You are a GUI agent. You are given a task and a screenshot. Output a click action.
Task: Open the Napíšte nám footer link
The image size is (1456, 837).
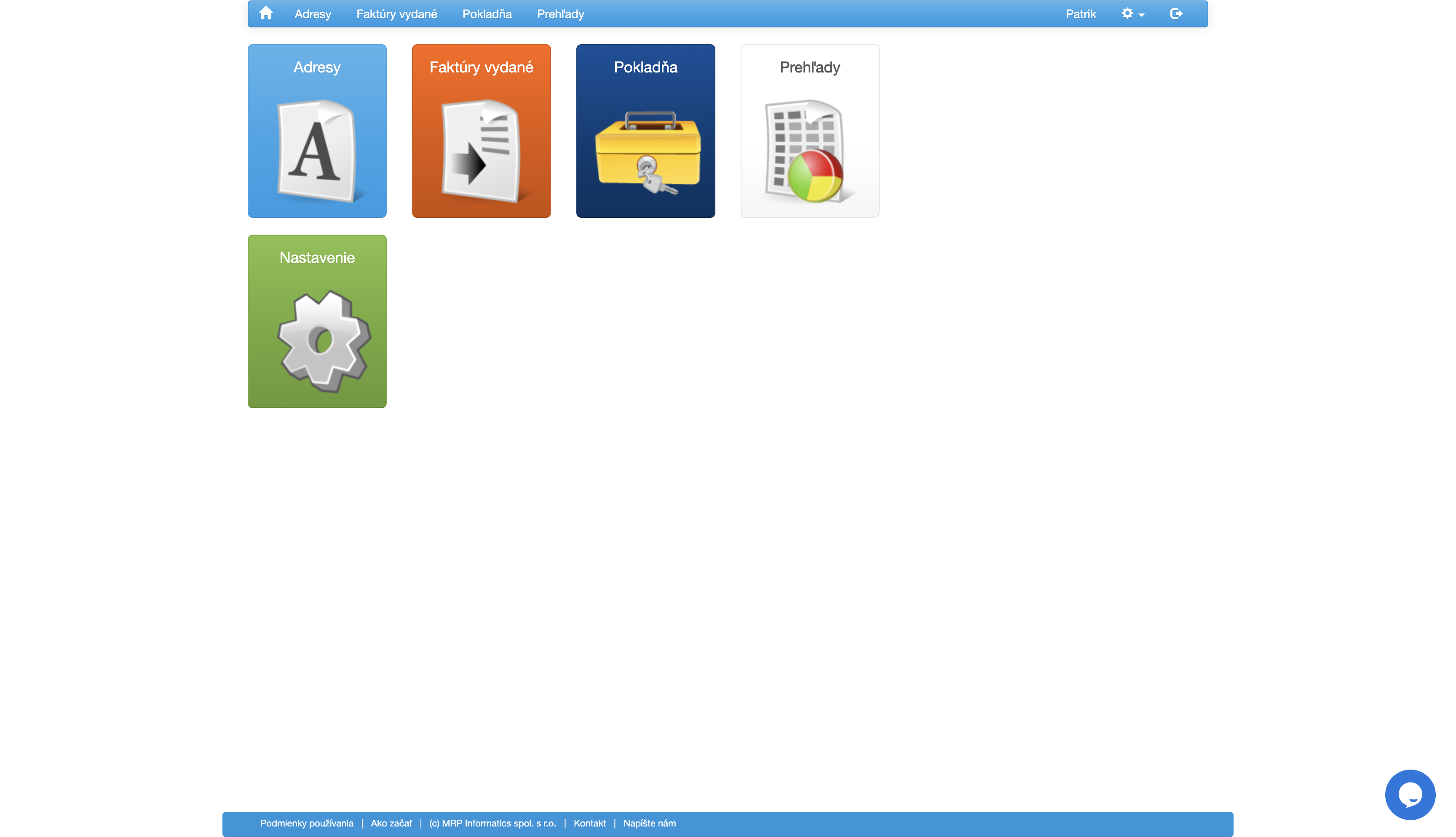pos(650,823)
